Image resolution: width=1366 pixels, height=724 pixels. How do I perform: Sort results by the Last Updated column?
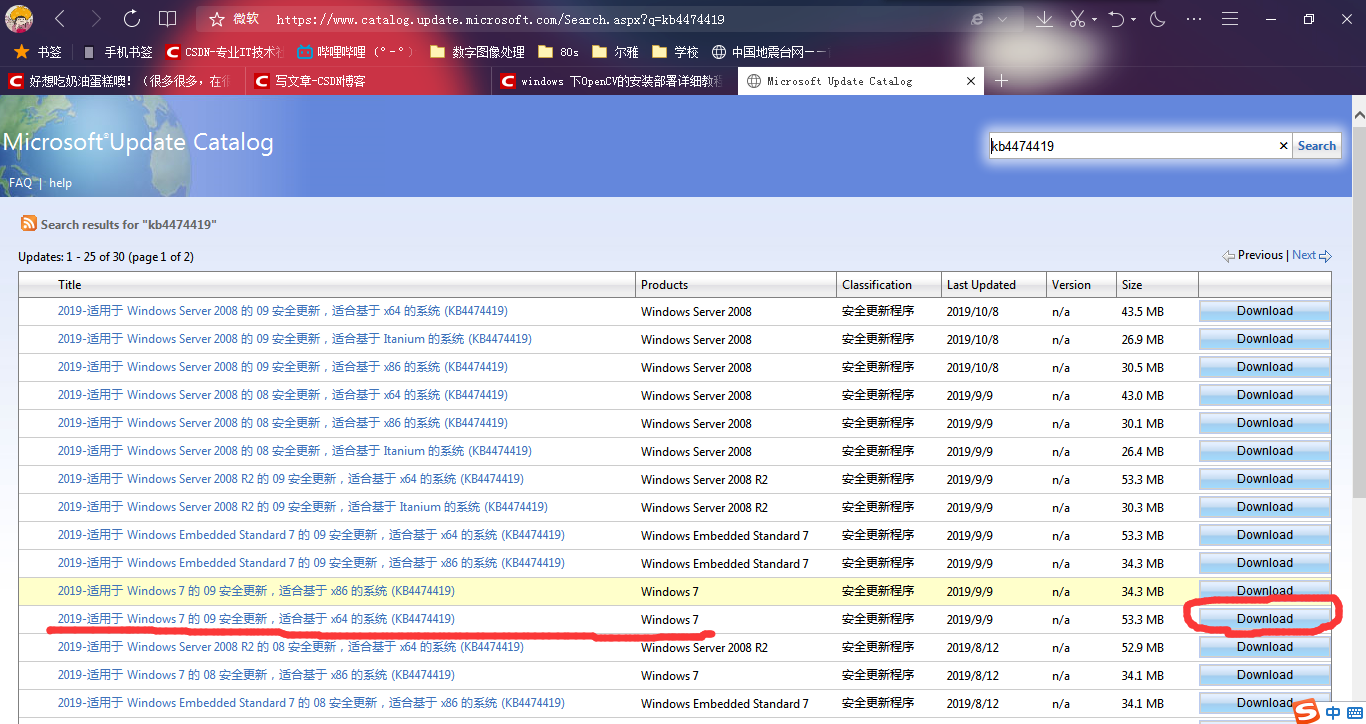click(981, 285)
